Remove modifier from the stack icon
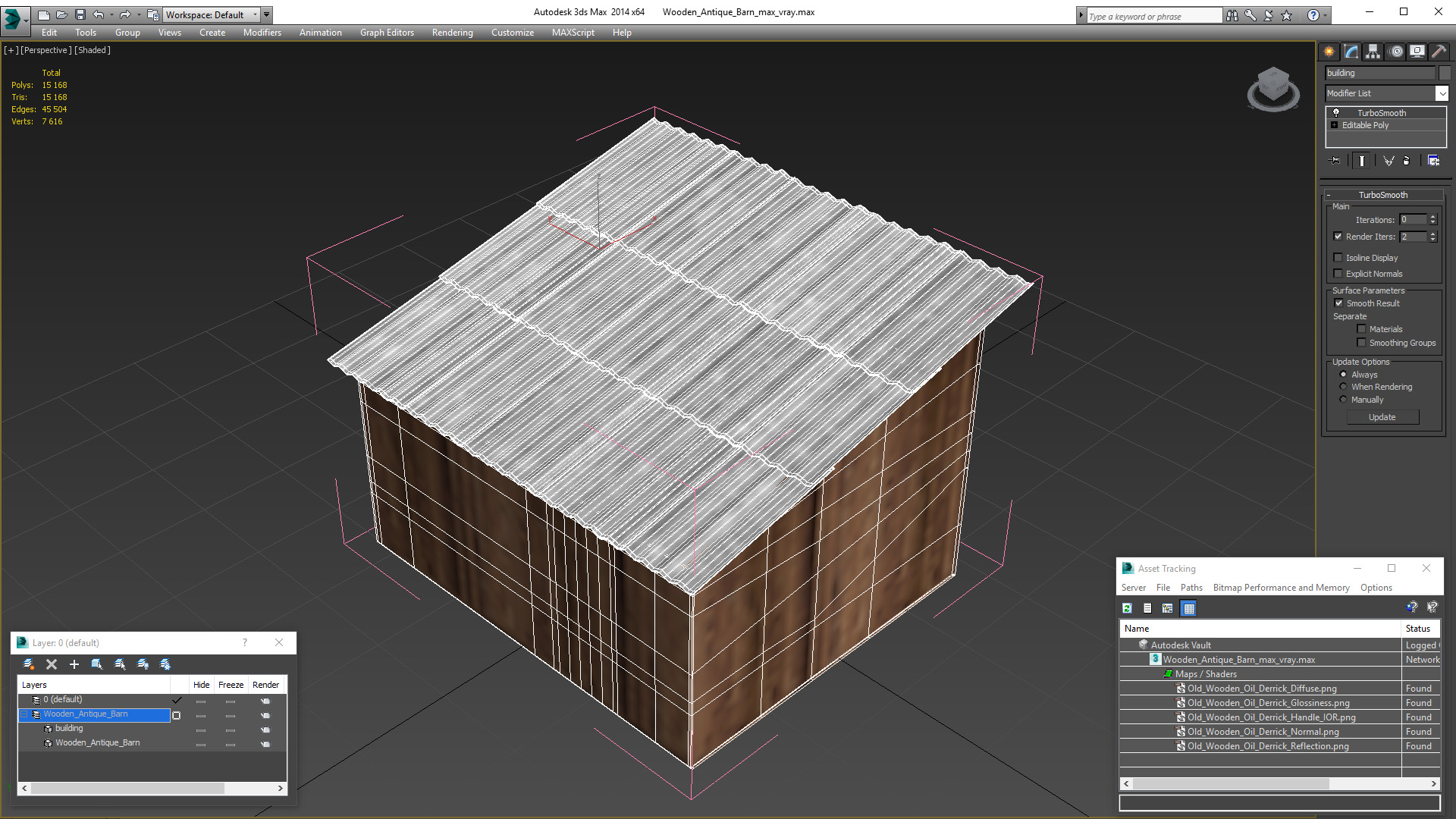 coord(1407,161)
